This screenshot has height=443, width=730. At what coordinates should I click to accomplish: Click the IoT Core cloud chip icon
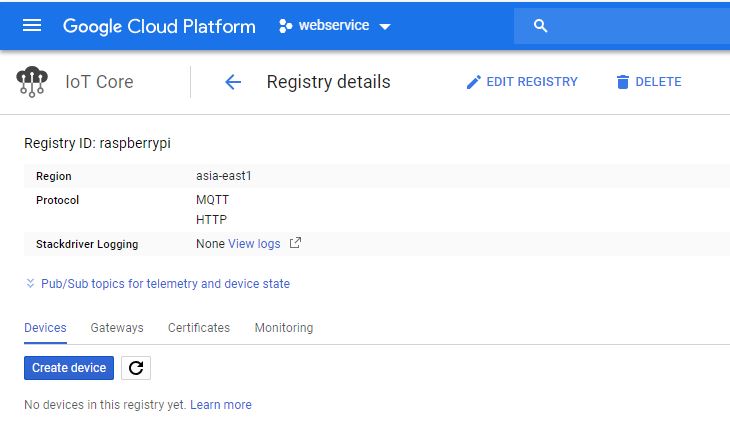click(x=32, y=82)
